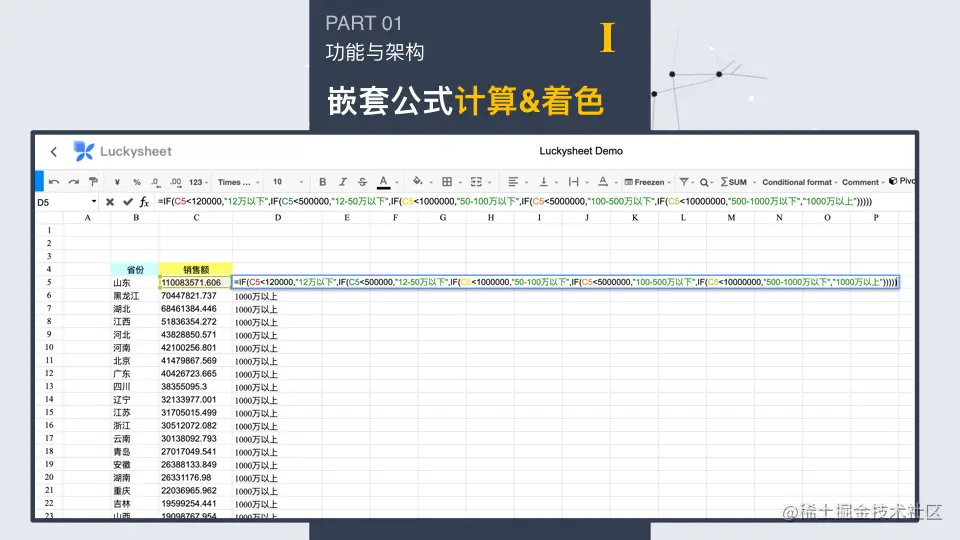Click into the formula bar text
Screen dimensions: 960x540
515,201
